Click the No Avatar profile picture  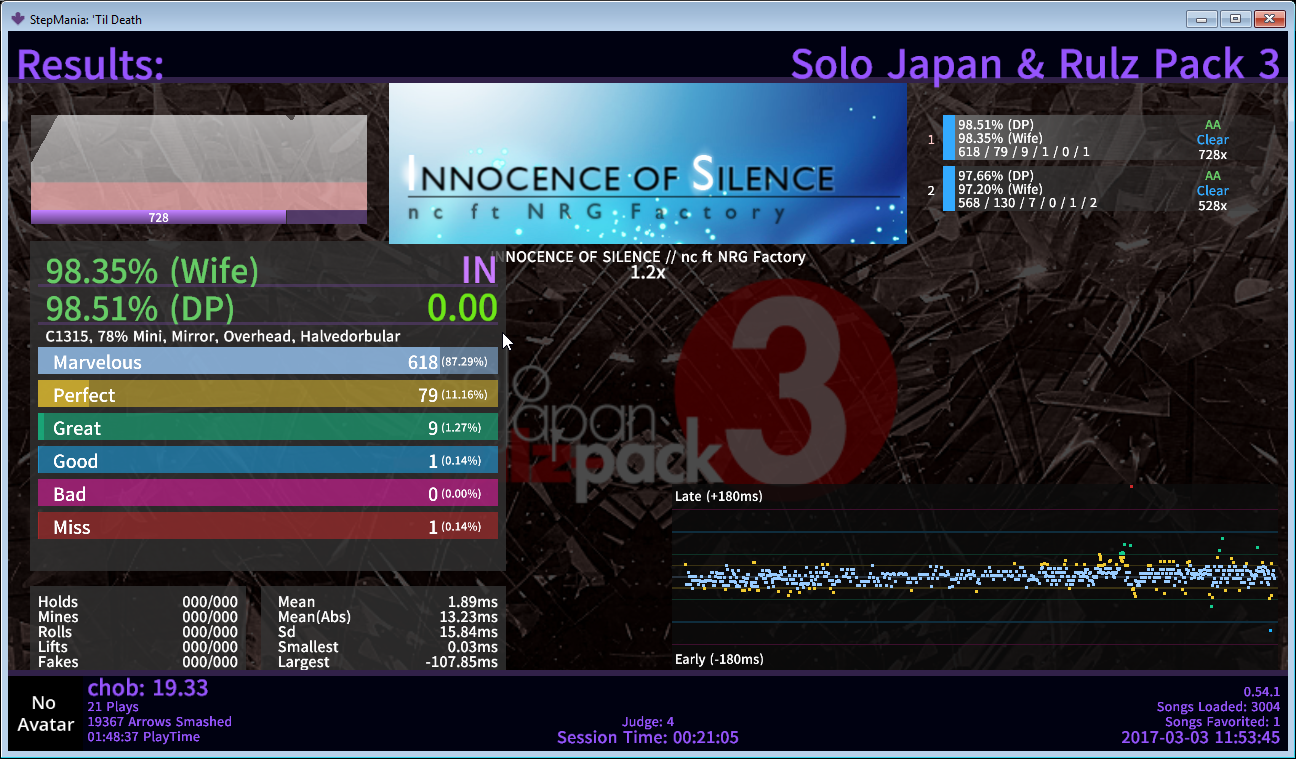[45, 714]
